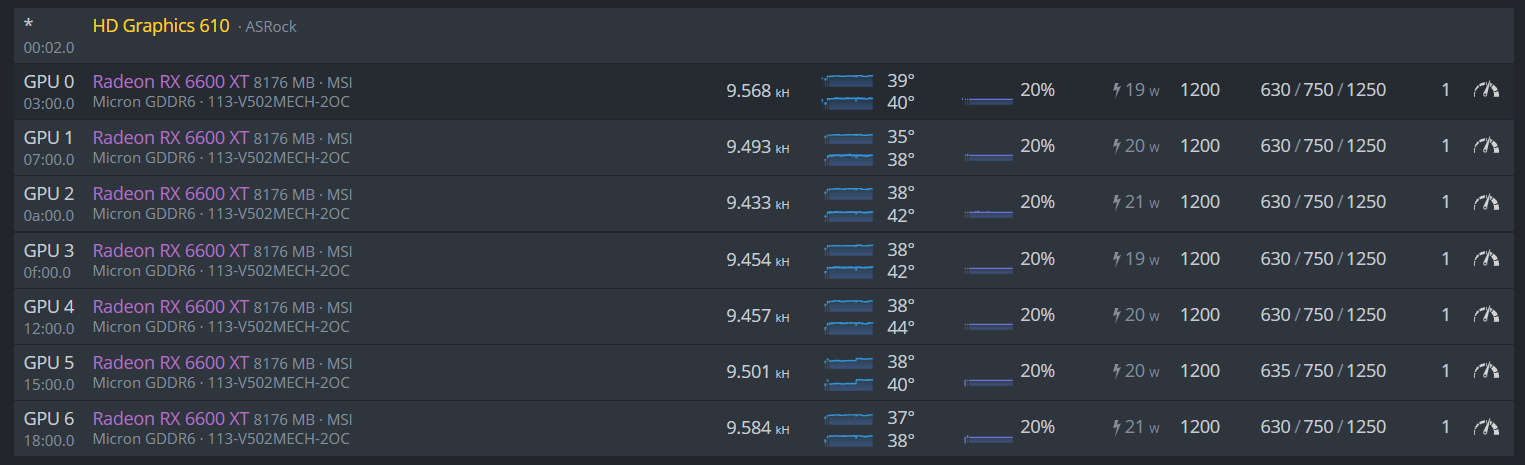Click Radeon RX 6600 XT name for GPU 3
This screenshot has width=1525, height=465.
[x=171, y=250]
